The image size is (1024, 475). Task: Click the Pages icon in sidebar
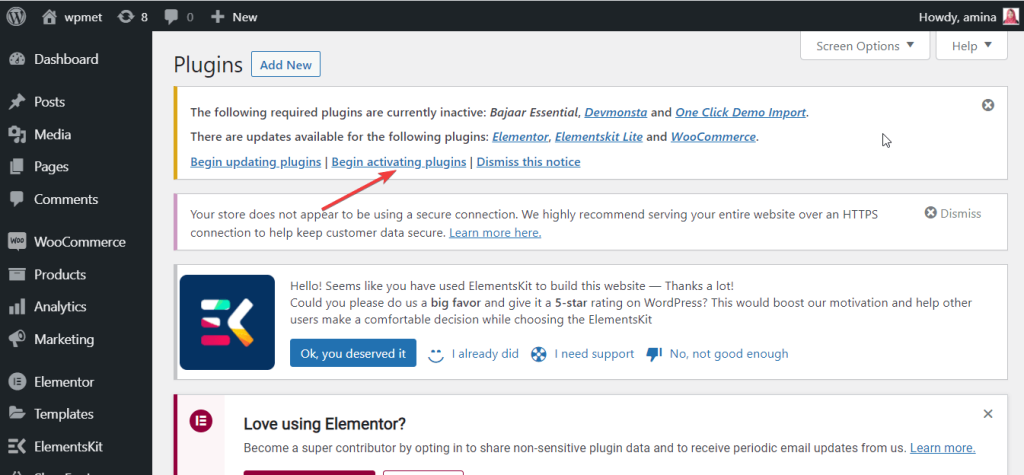pyautogui.click(x=17, y=167)
